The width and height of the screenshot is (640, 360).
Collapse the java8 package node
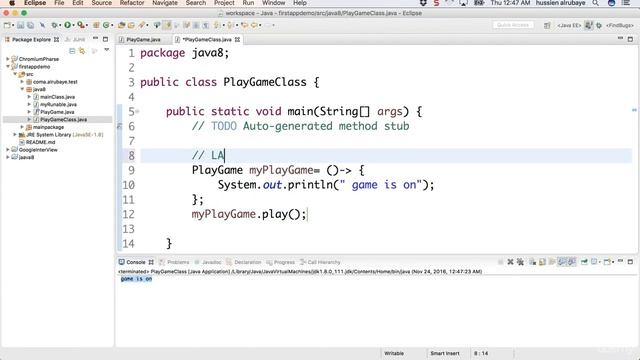(22, 89)
